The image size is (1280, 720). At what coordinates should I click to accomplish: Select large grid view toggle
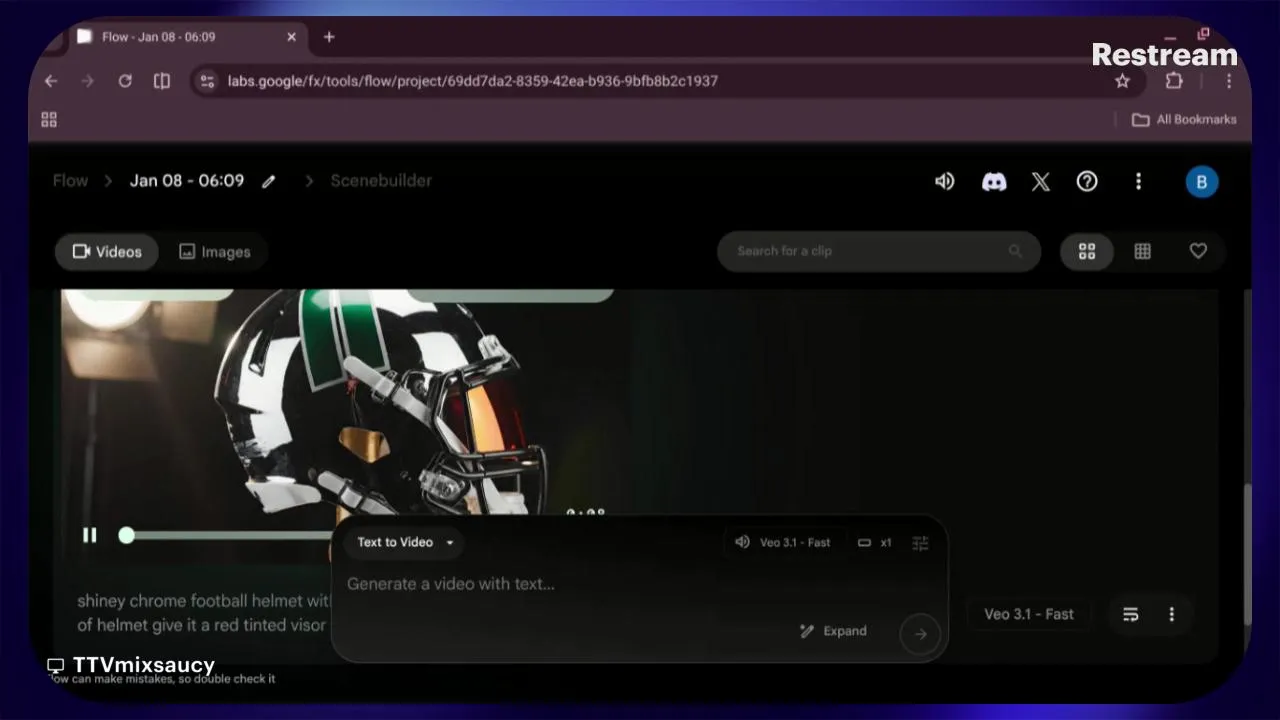point(1087,252)
